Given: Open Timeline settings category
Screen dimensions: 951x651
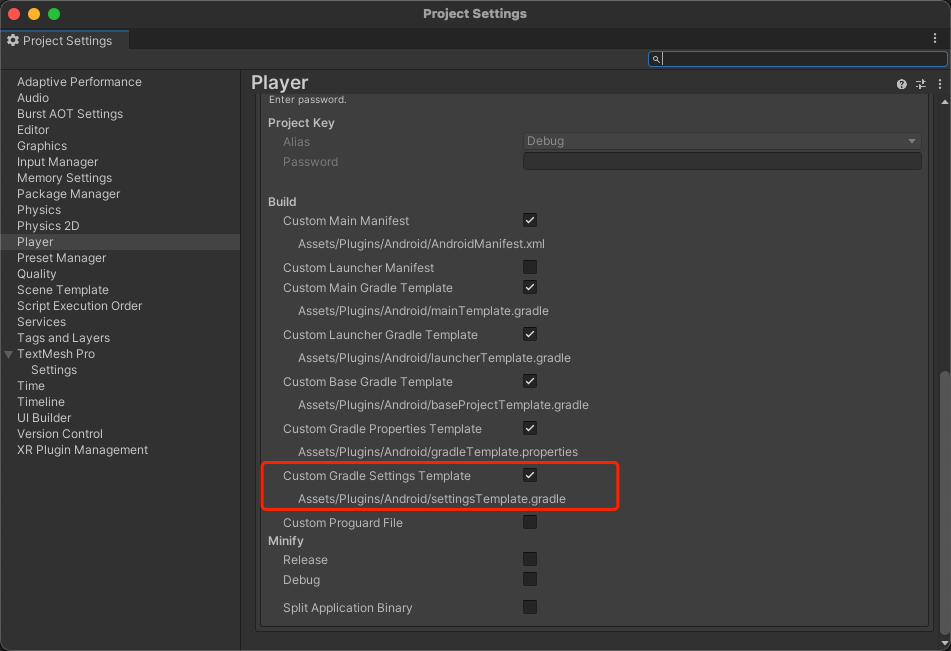Looking at the screenshot, I should (x=41, y=402).
